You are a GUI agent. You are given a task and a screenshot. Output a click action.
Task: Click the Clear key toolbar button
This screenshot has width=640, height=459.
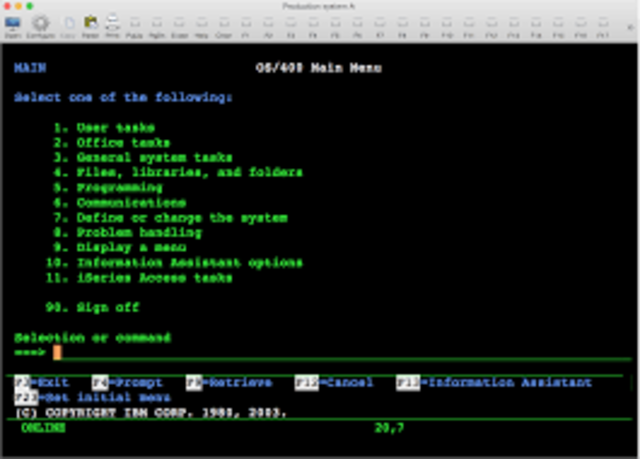coord(224,27)
